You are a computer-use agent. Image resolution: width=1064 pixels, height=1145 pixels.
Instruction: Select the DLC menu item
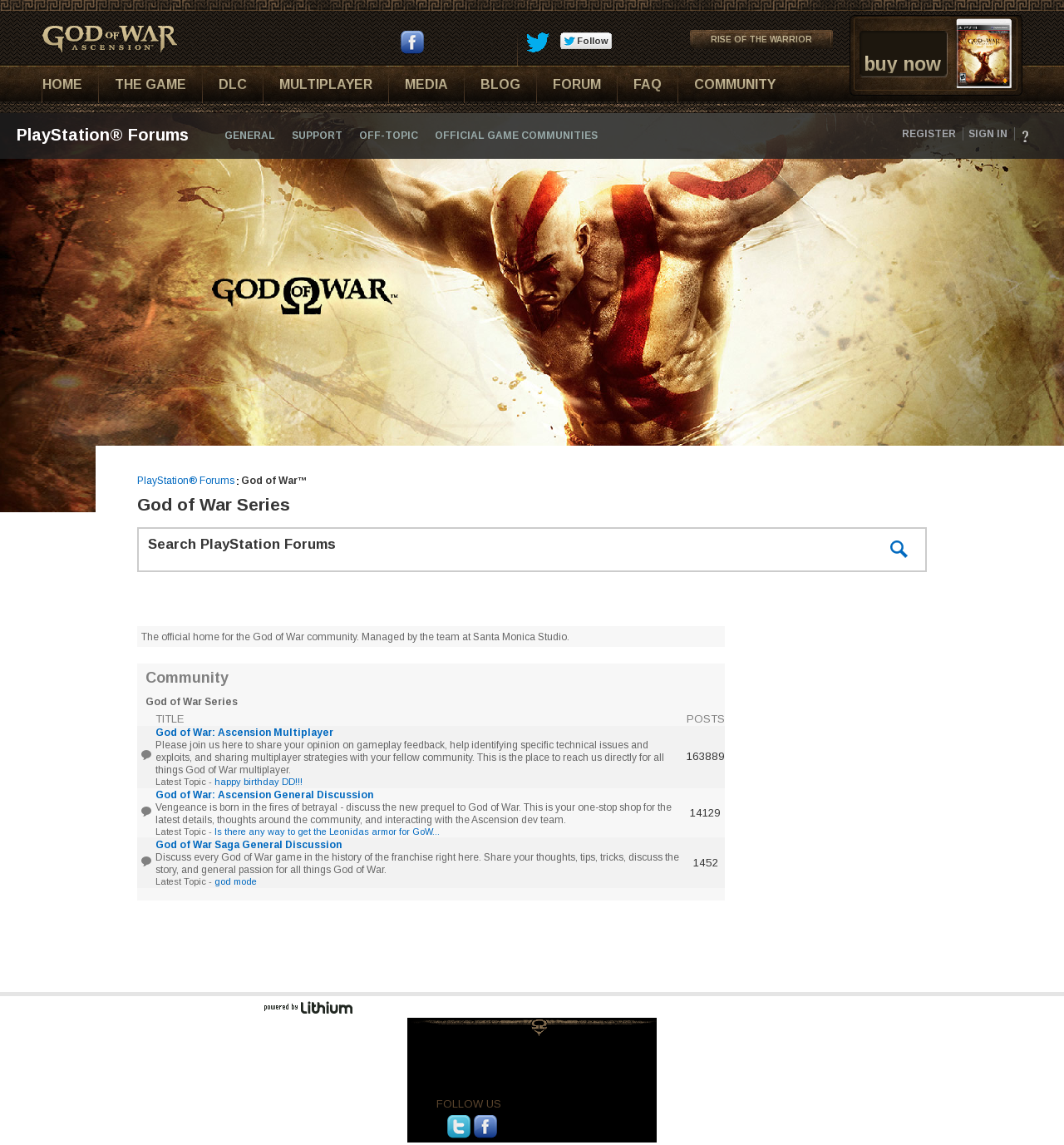pyautogui.click(x=233, y=85)
